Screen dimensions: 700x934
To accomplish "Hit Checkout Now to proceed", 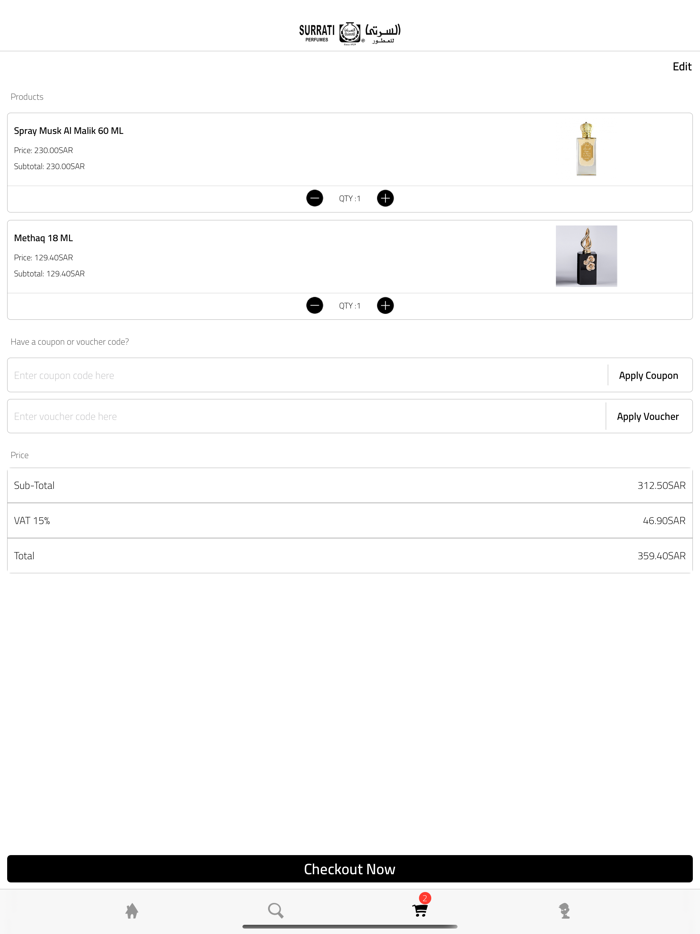I will click(x=349, y=868).
